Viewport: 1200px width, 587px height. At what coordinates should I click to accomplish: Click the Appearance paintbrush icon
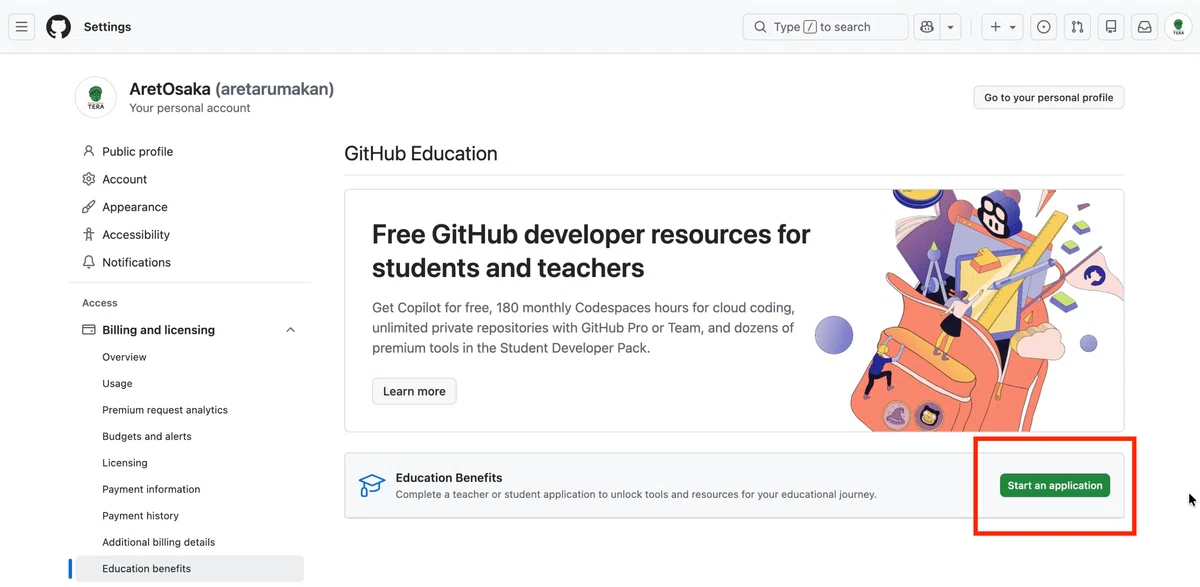pyautogui.click(x=89, y=207)
